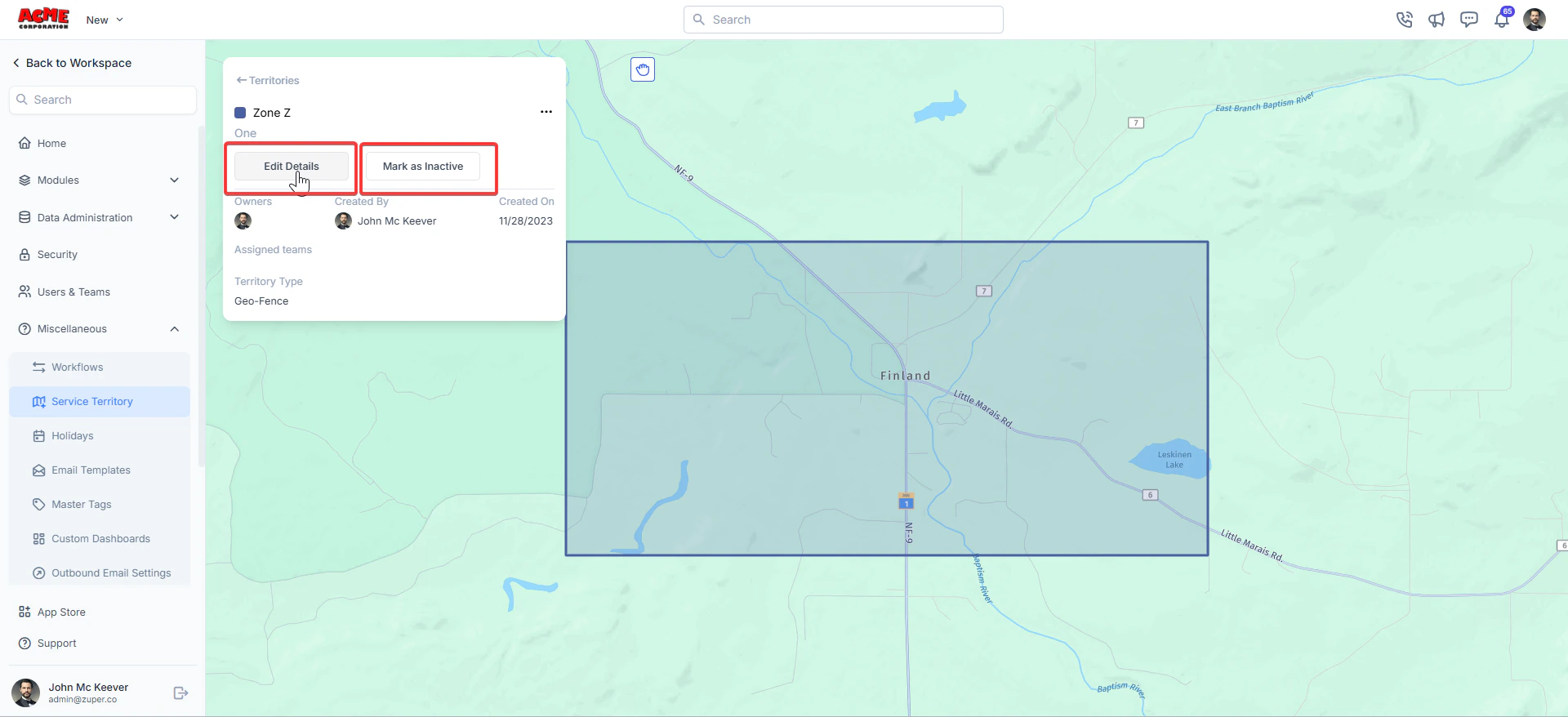Open Email Templates menu item
This screenshot has width=1568, height=717.
[100, 470]
